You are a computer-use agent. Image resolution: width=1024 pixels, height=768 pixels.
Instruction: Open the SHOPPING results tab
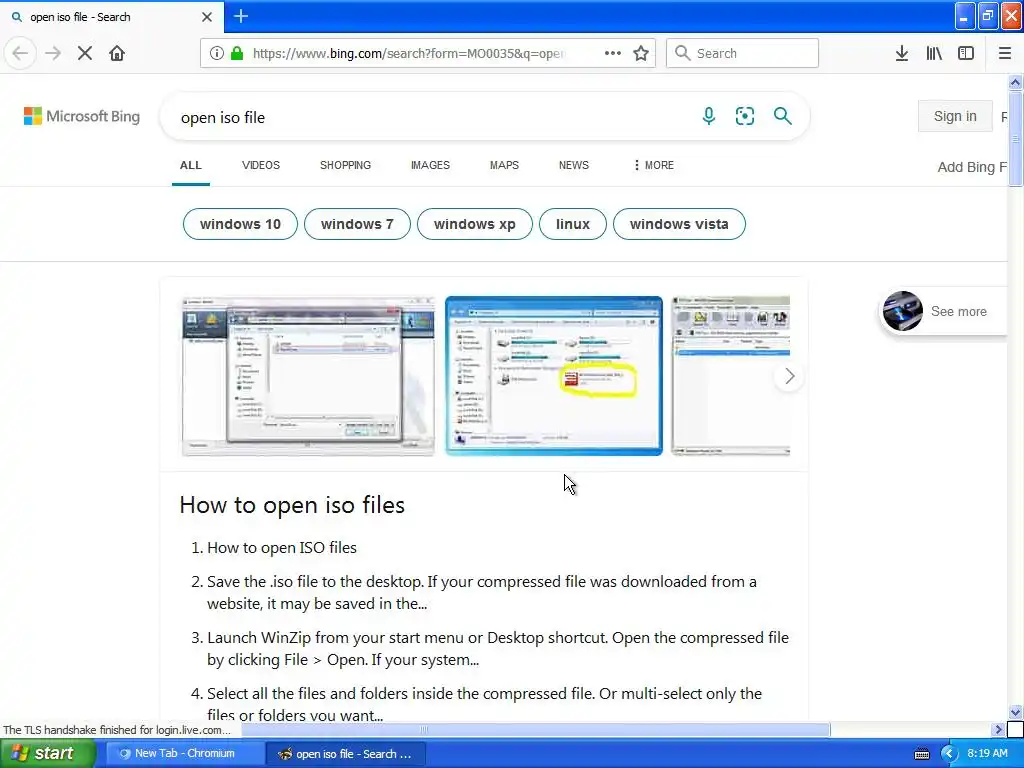click(345, 165)
